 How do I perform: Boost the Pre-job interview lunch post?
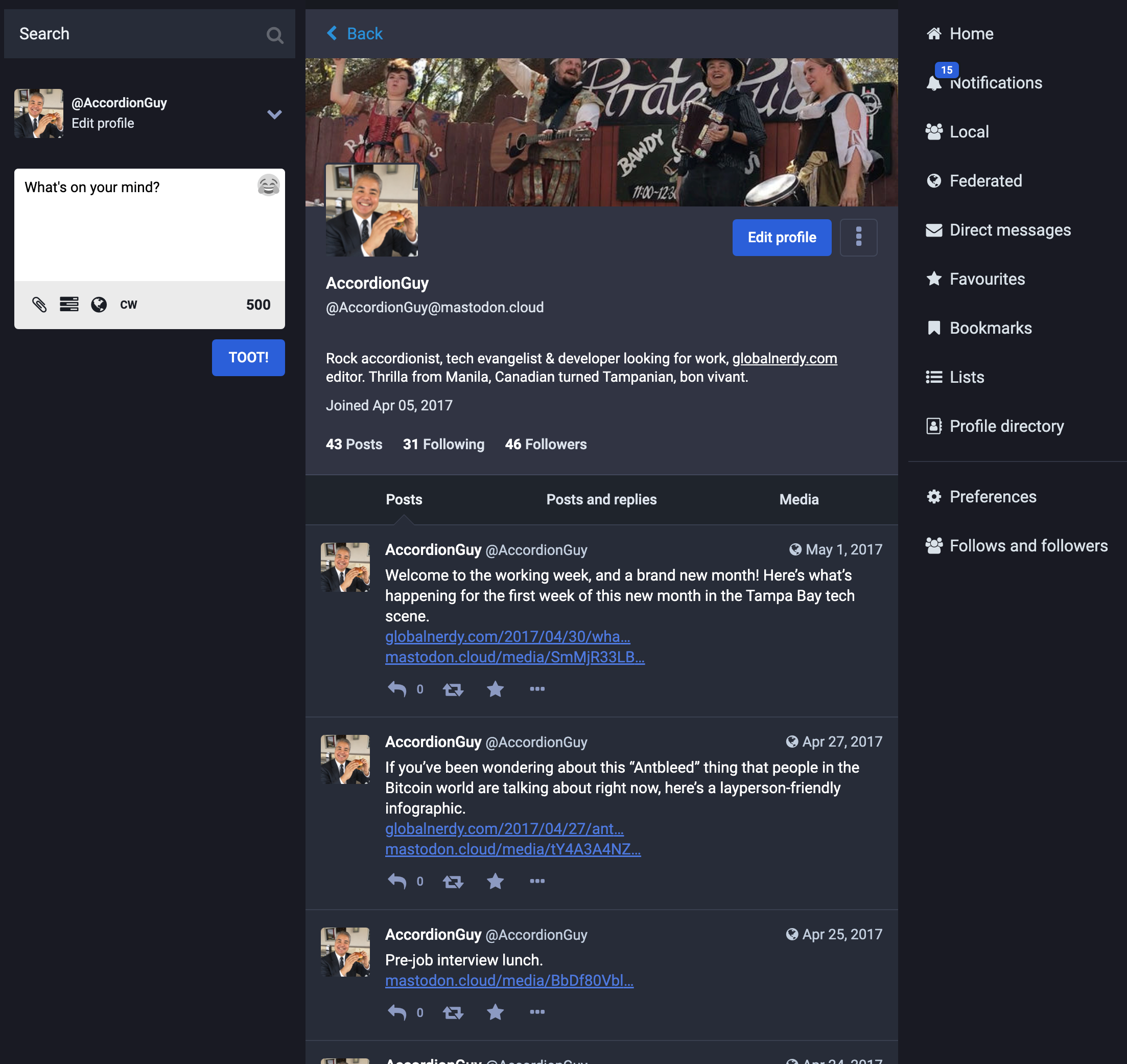(x=453, y=1012)
